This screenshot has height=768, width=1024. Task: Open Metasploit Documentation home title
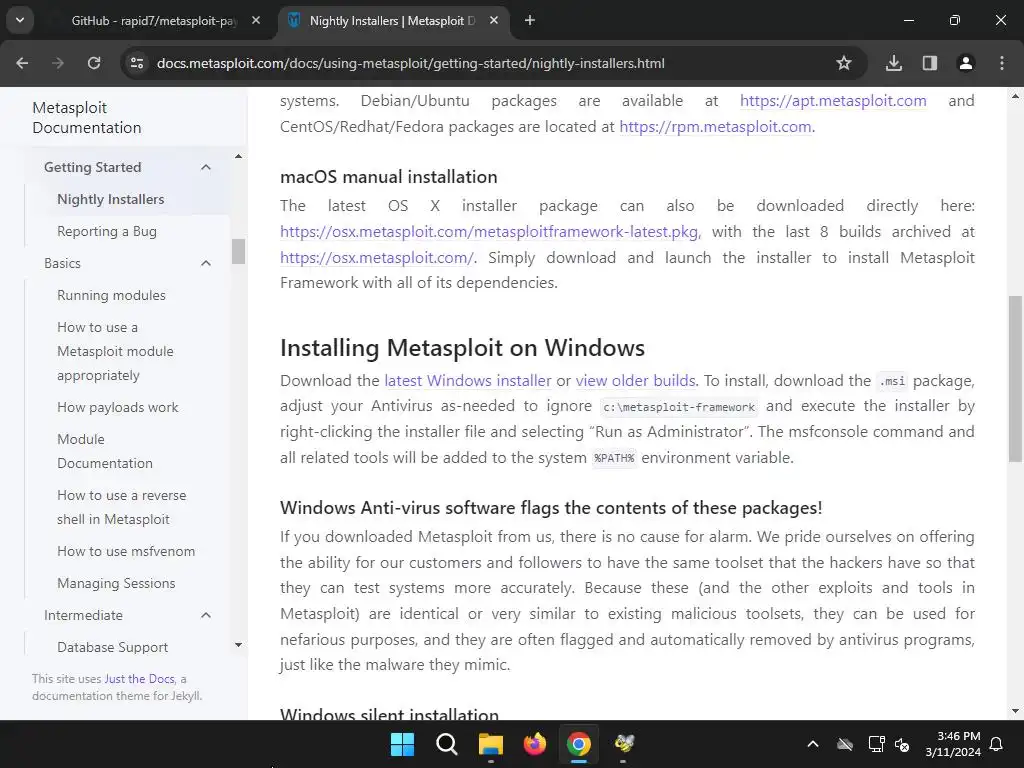87,118
